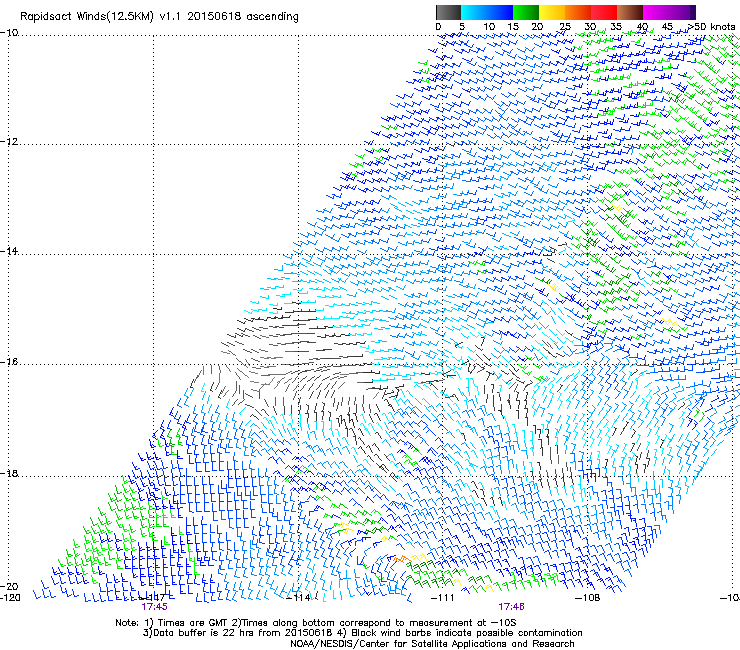
Task: Click the chart title 'Rapidsact Winds(12.5KM) v1.1'
Action: click(100, 17)
